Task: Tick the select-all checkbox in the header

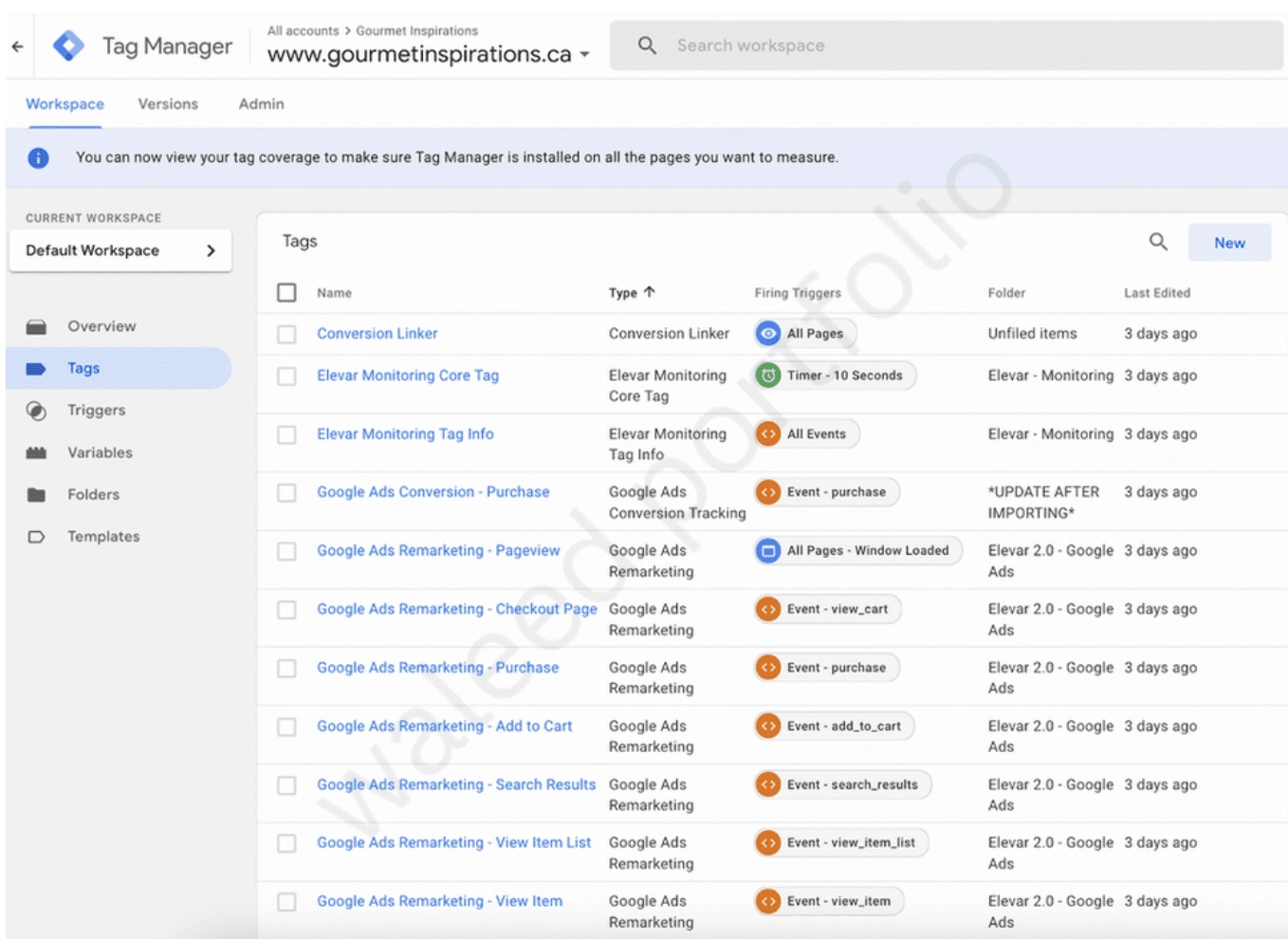Action: coord(286,292)
